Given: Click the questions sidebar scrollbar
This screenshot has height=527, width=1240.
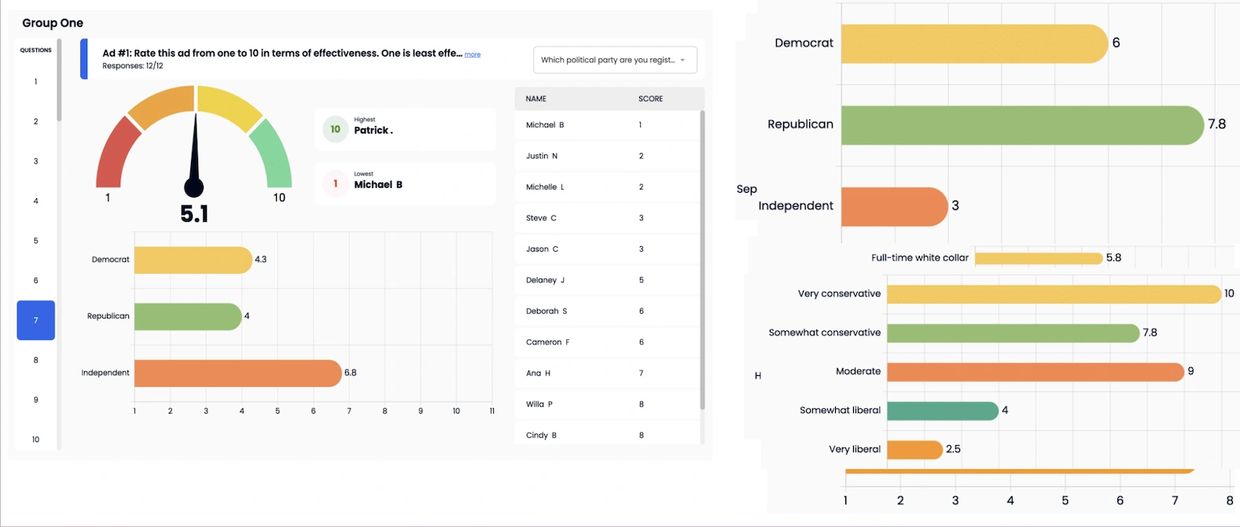Looking at the screenshot, I should coord(59,80).
